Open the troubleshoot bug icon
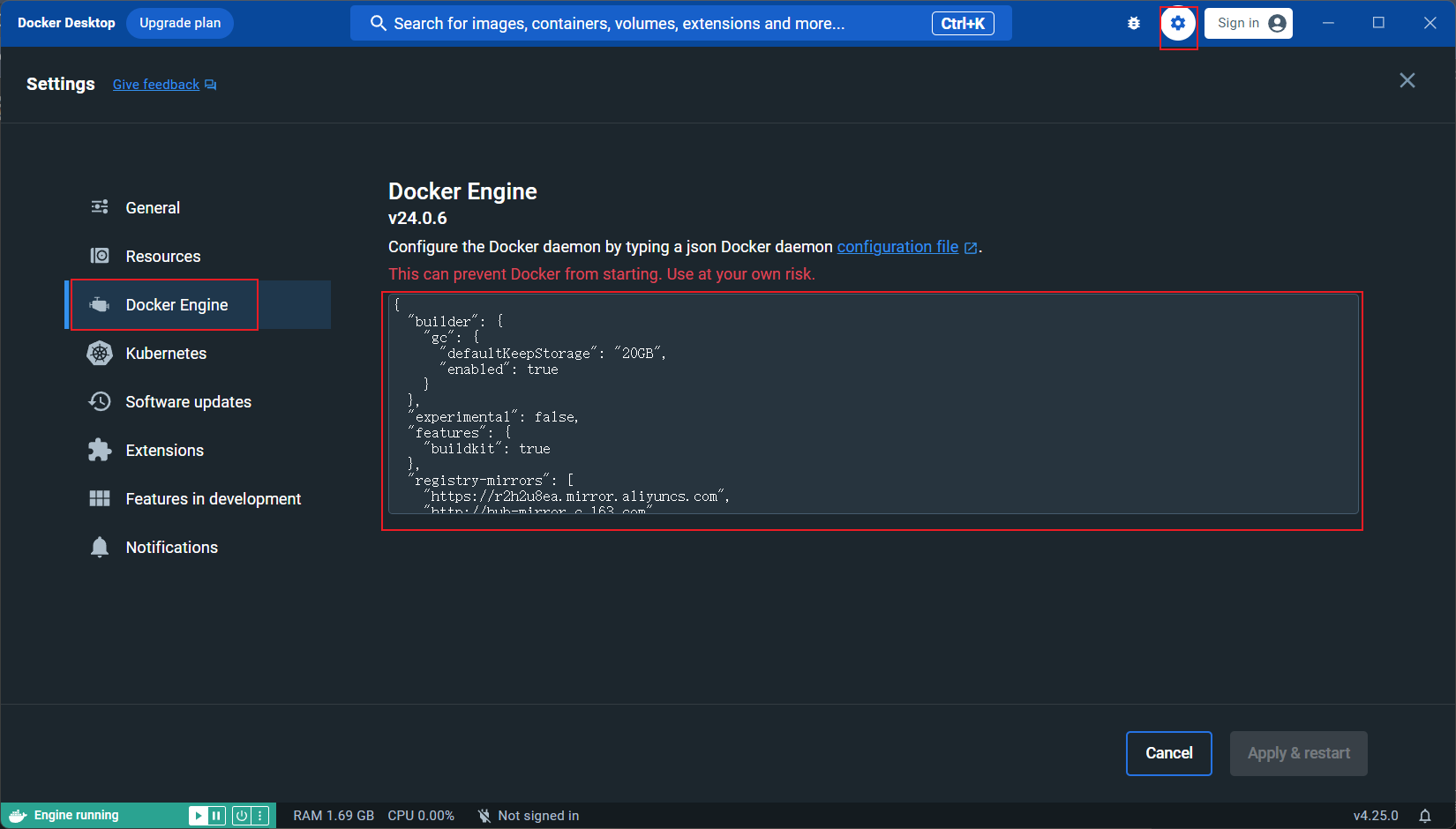The height and width of the screenshot is (829, 1456). click(1134, 24)
